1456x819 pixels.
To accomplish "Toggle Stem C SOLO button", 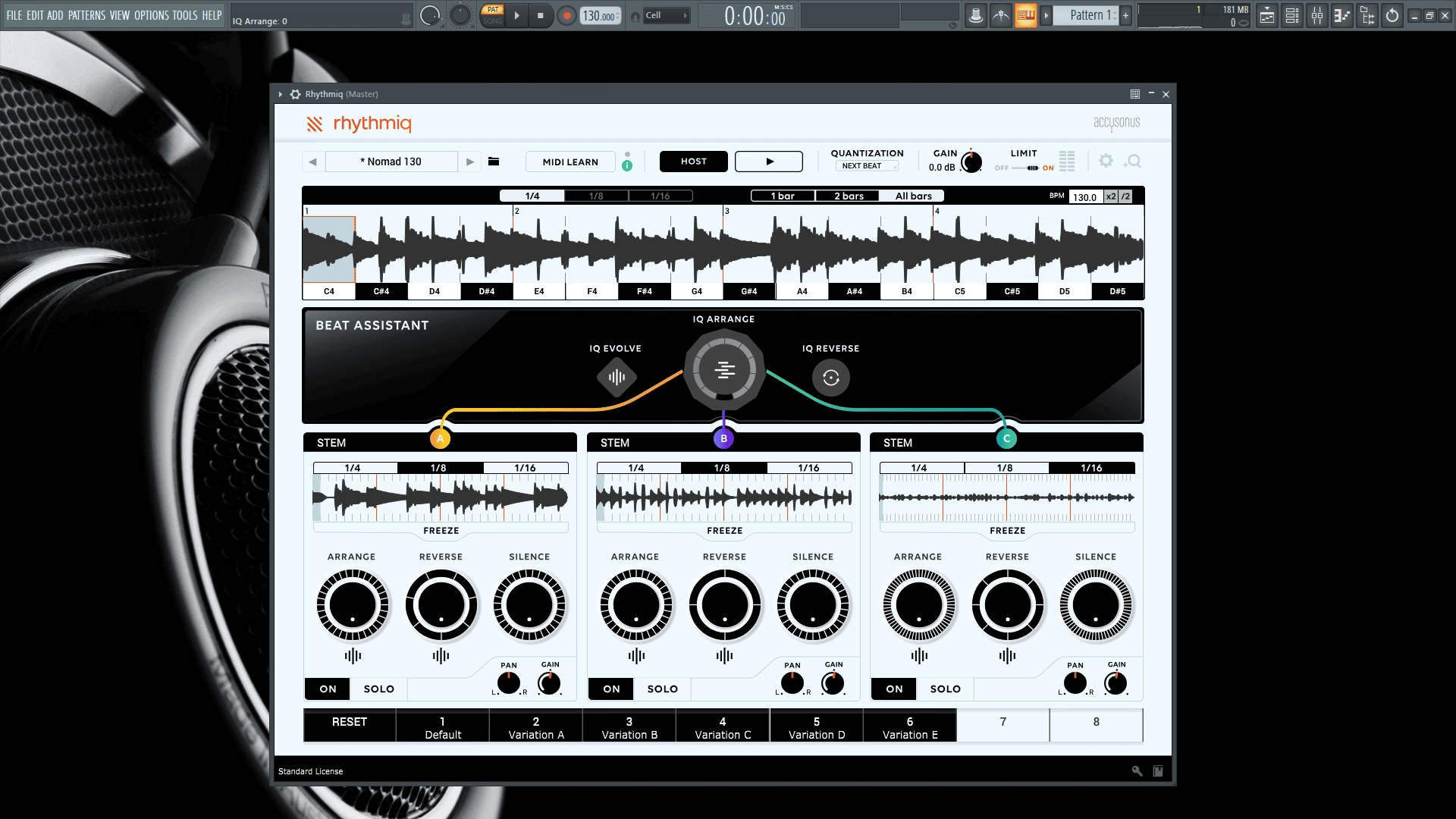I will pos(945,689).
